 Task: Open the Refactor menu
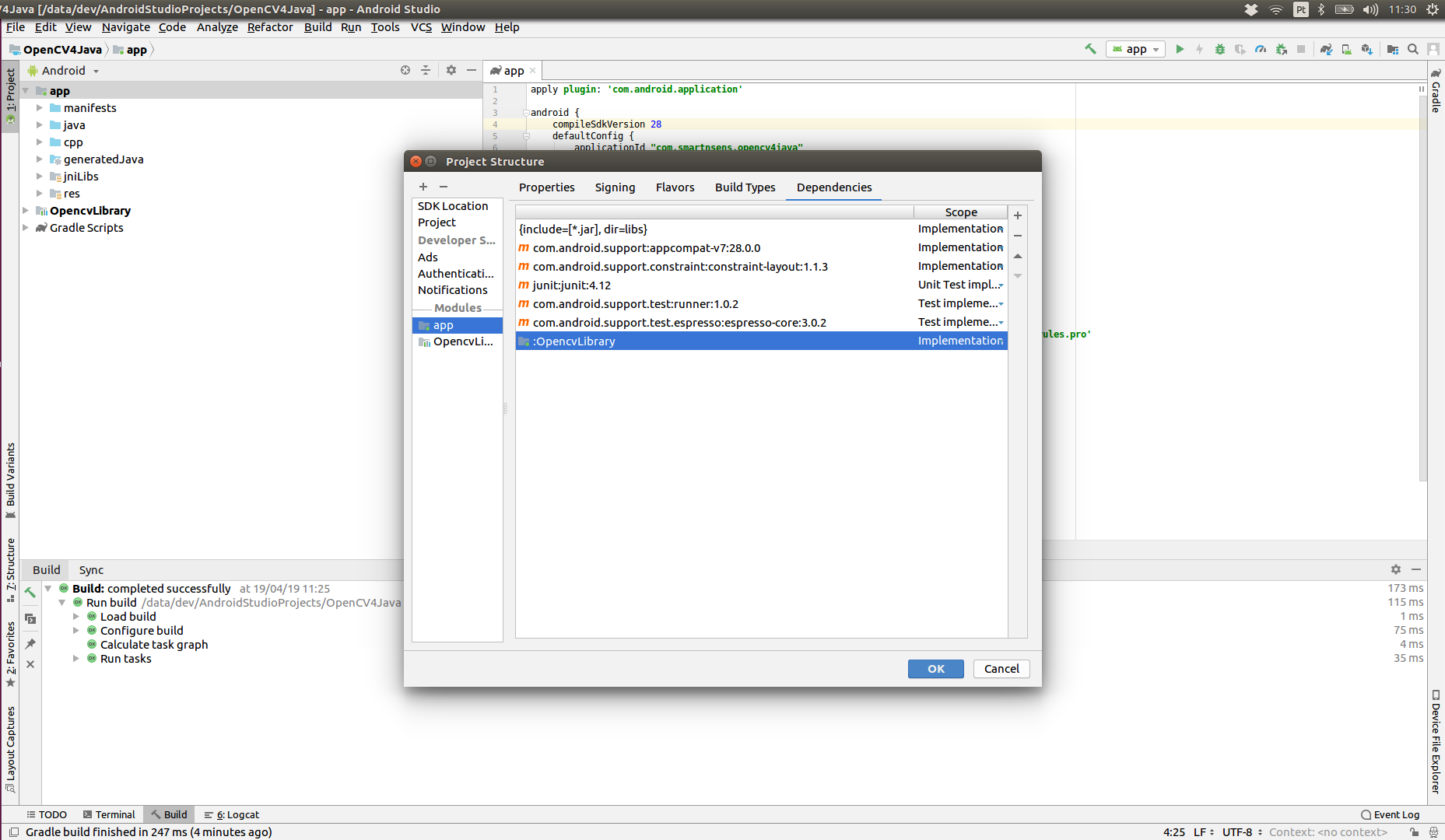[x=270, y=27]
